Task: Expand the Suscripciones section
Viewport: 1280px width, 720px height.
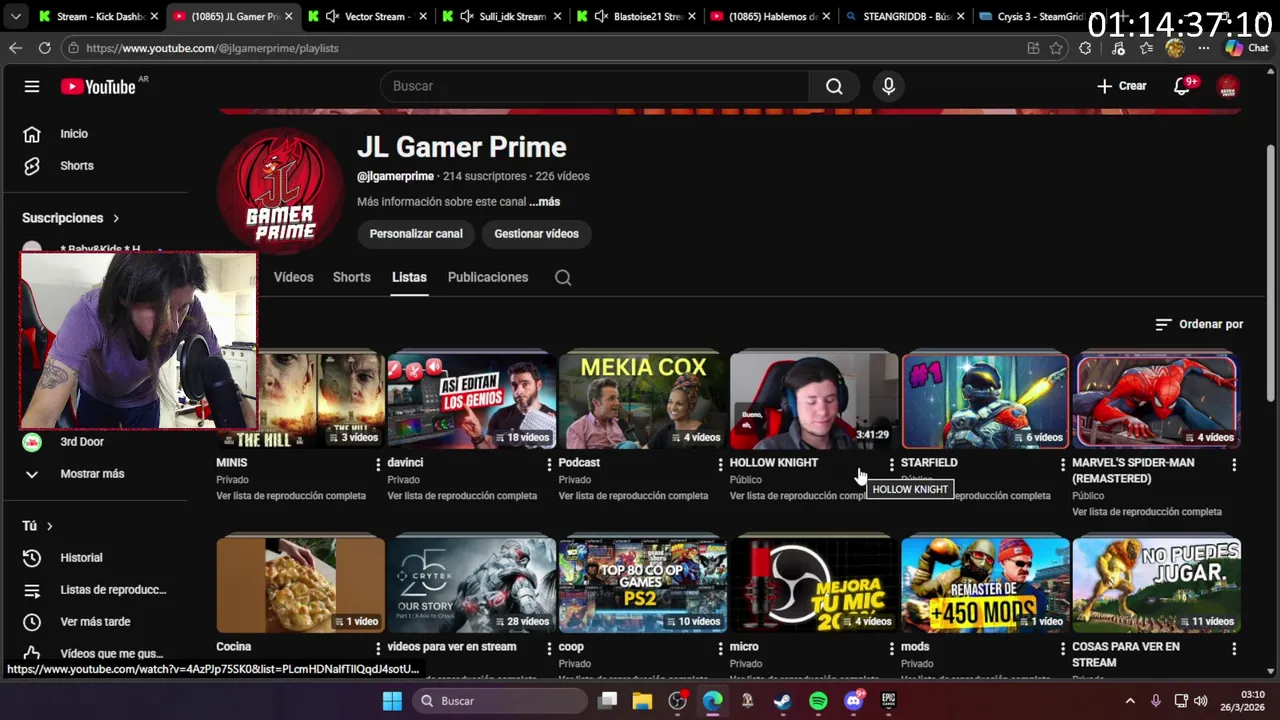Action: tap(71, 218)
